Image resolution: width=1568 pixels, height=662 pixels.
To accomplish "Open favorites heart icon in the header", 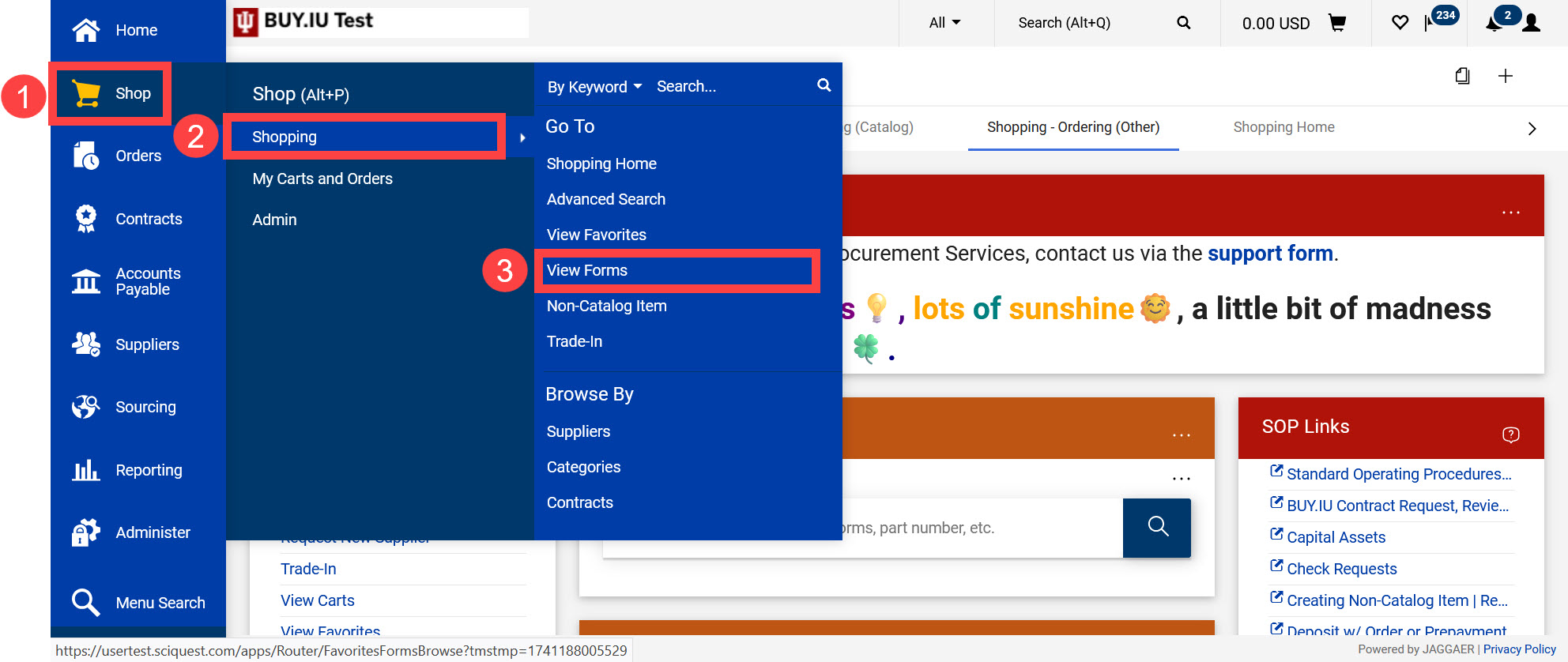I will coord(1400,23).
